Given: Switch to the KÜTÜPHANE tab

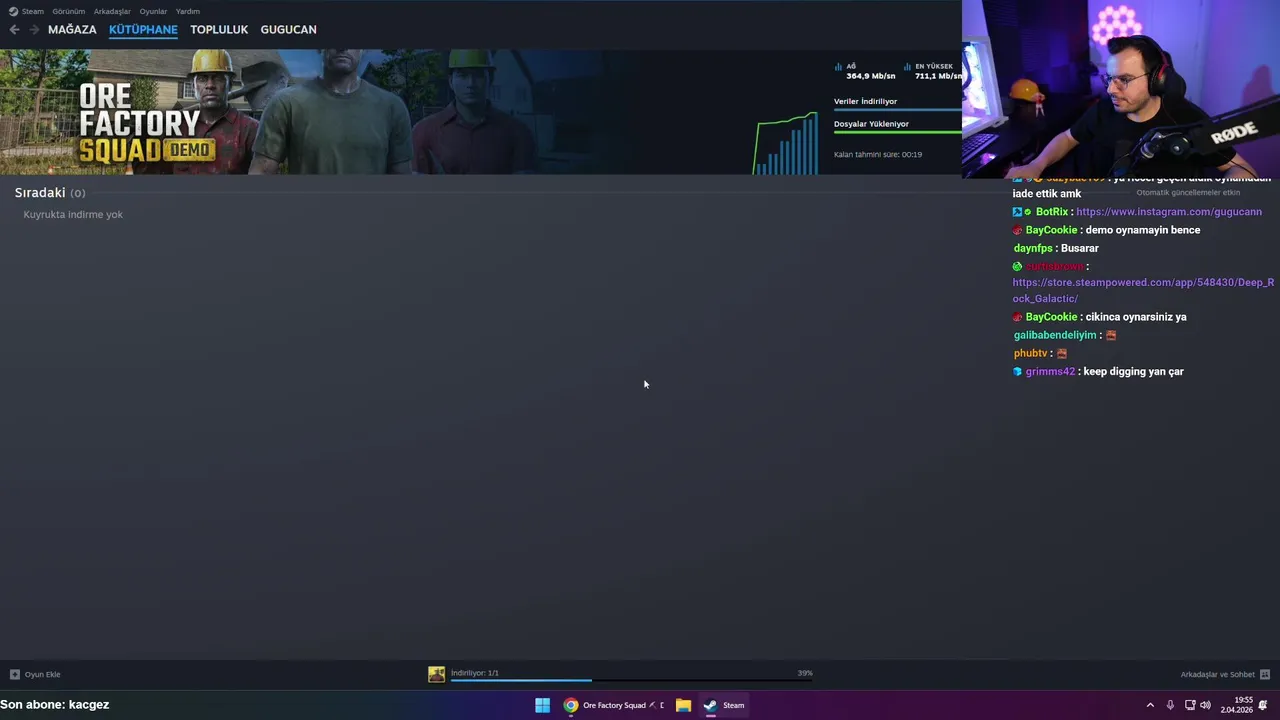Looking at the screenshot, I should (x=143, y=30).
